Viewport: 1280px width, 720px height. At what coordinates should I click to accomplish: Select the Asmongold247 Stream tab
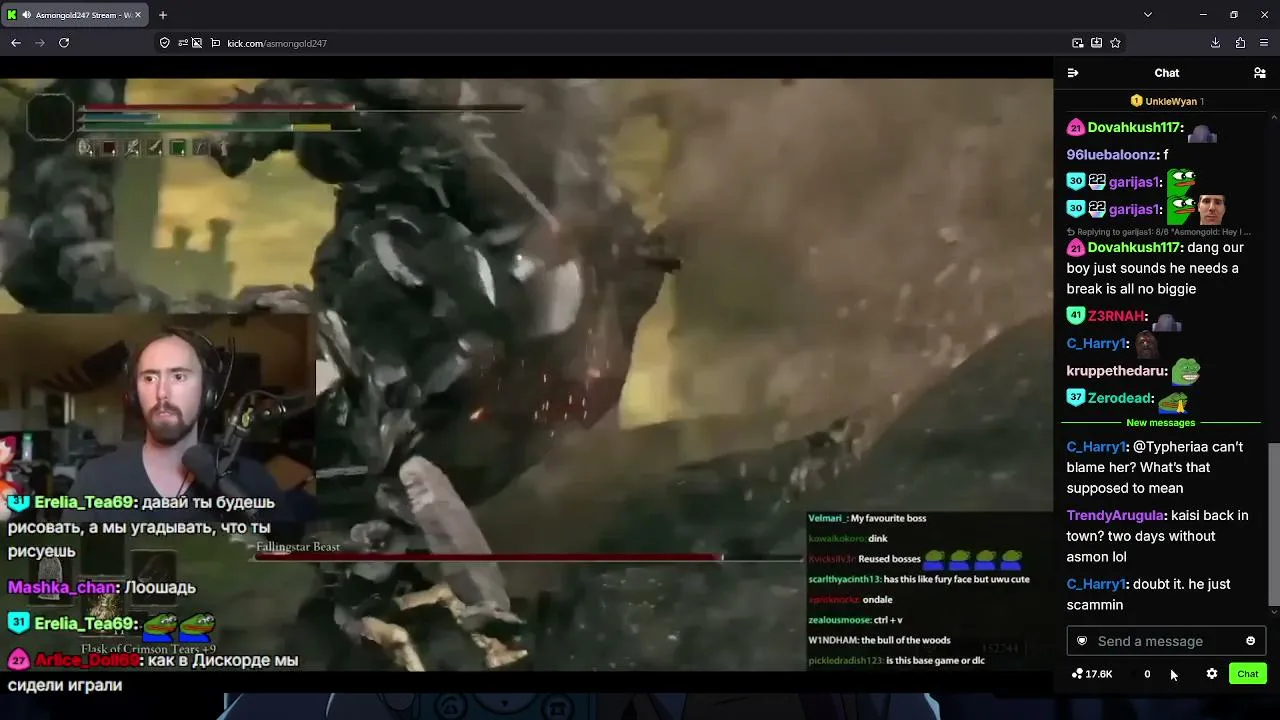point(75,15)
